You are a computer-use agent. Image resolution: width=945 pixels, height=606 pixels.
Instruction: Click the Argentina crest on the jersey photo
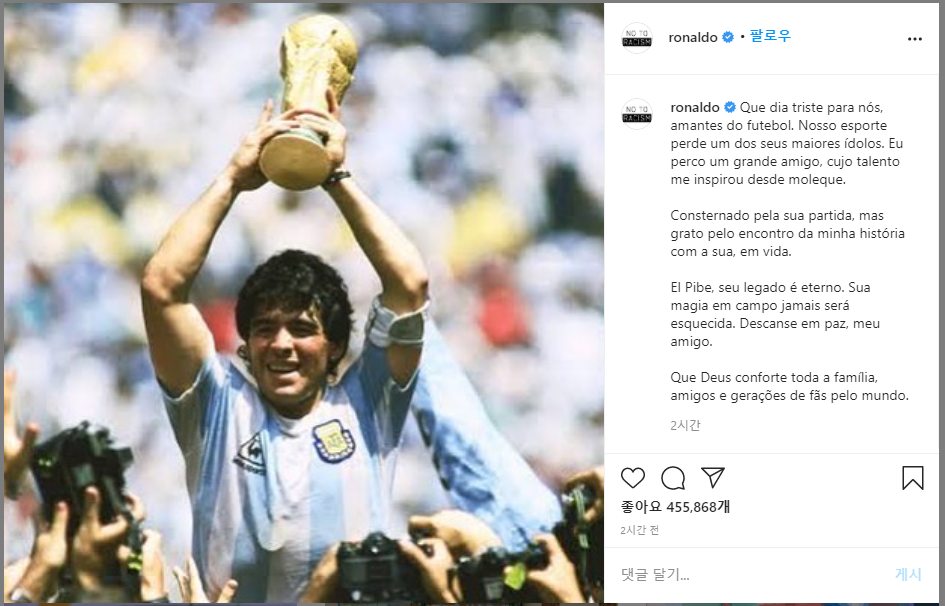click(x=333, y=440)
